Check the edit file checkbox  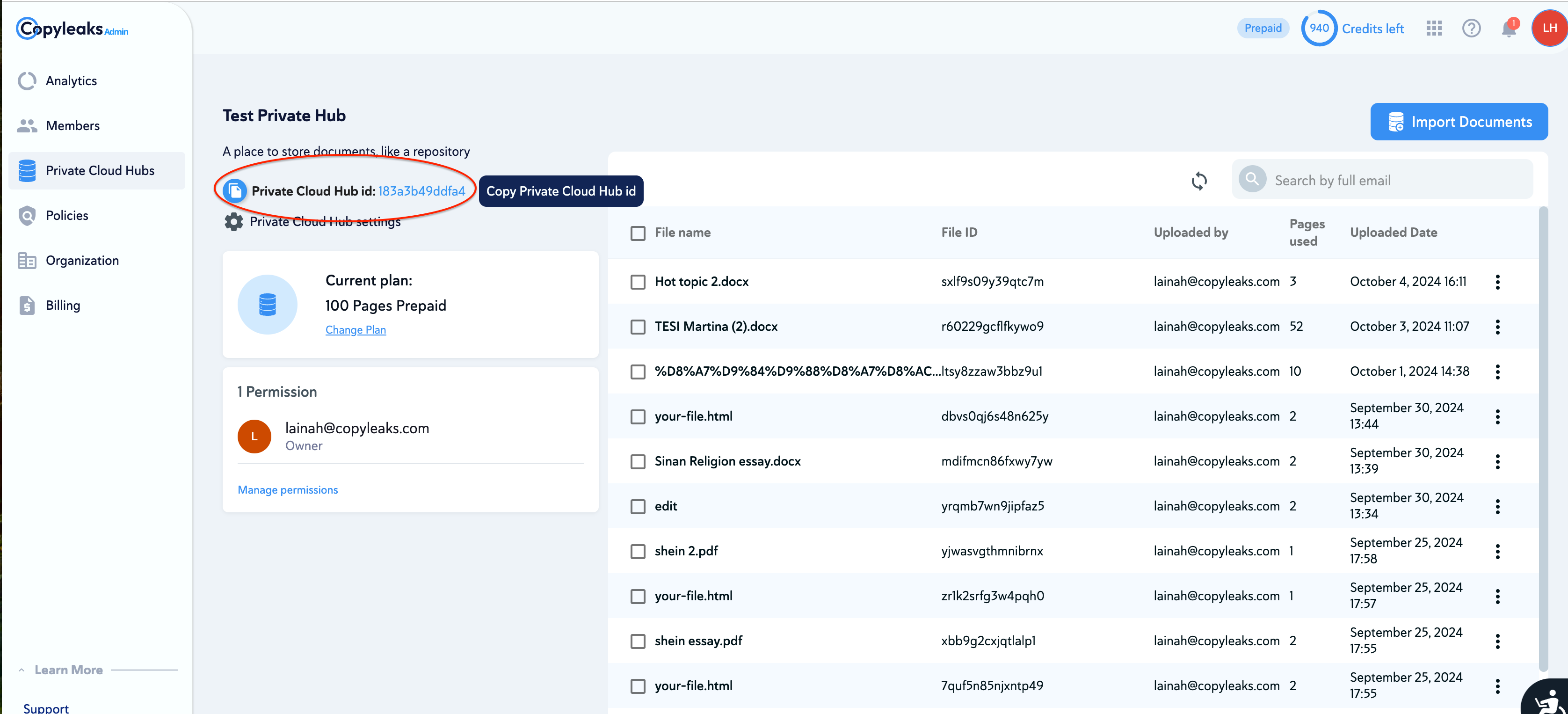click(638, 506)
